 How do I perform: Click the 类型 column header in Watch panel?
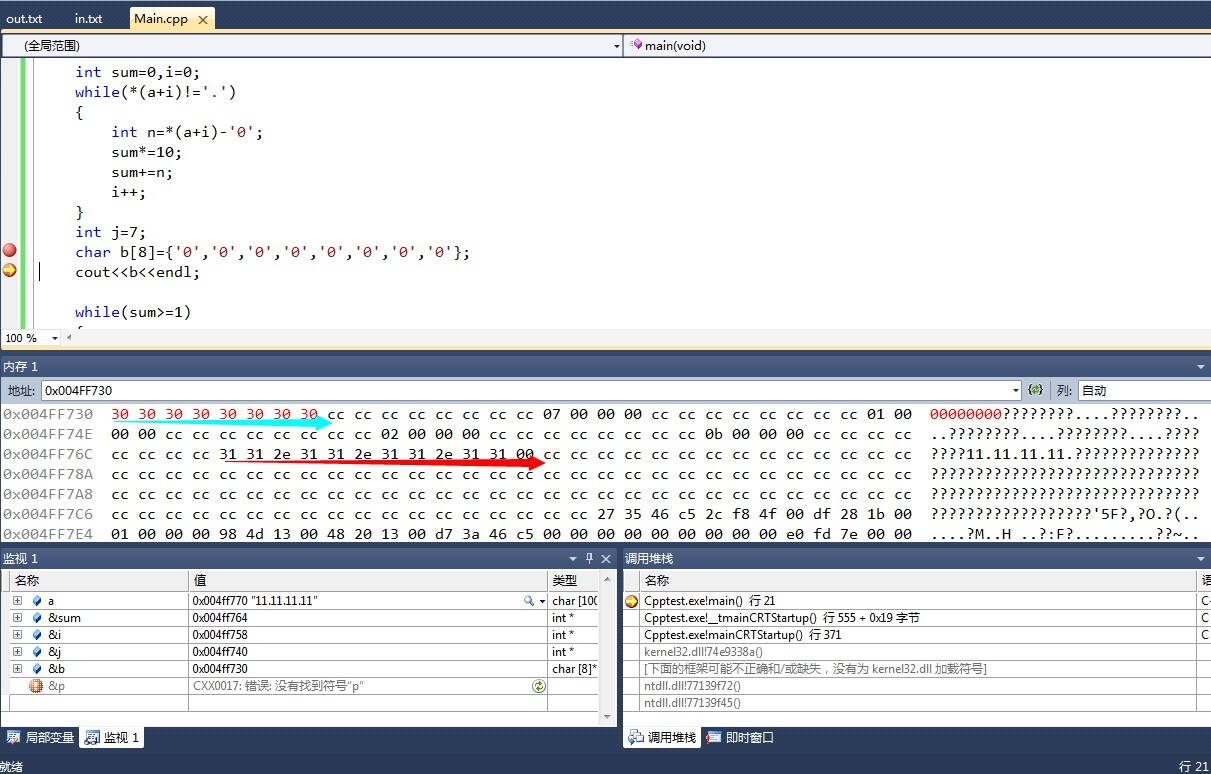(x=574, y=581)
